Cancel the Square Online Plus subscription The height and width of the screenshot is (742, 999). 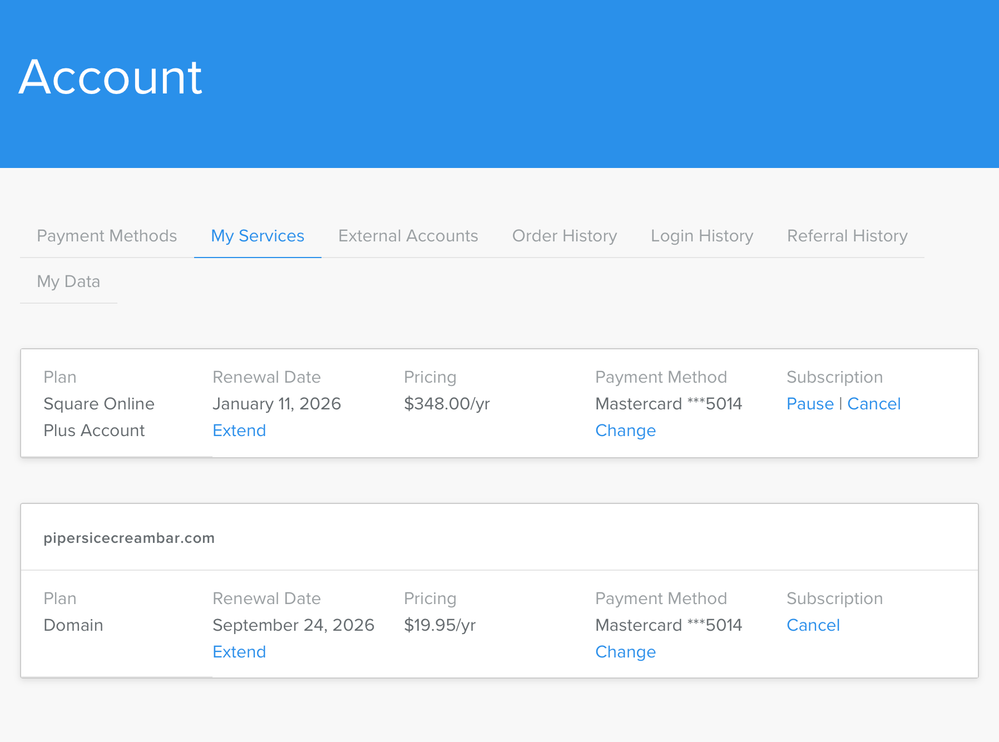(874, 404)
